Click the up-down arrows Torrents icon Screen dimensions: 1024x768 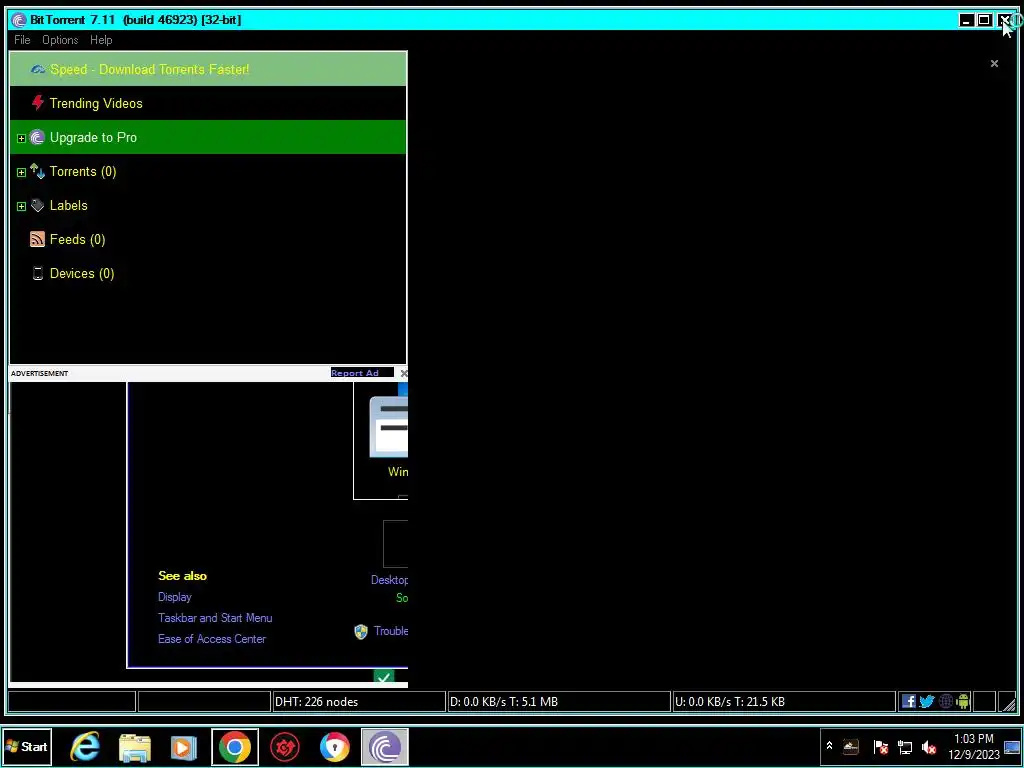point(38,171)
